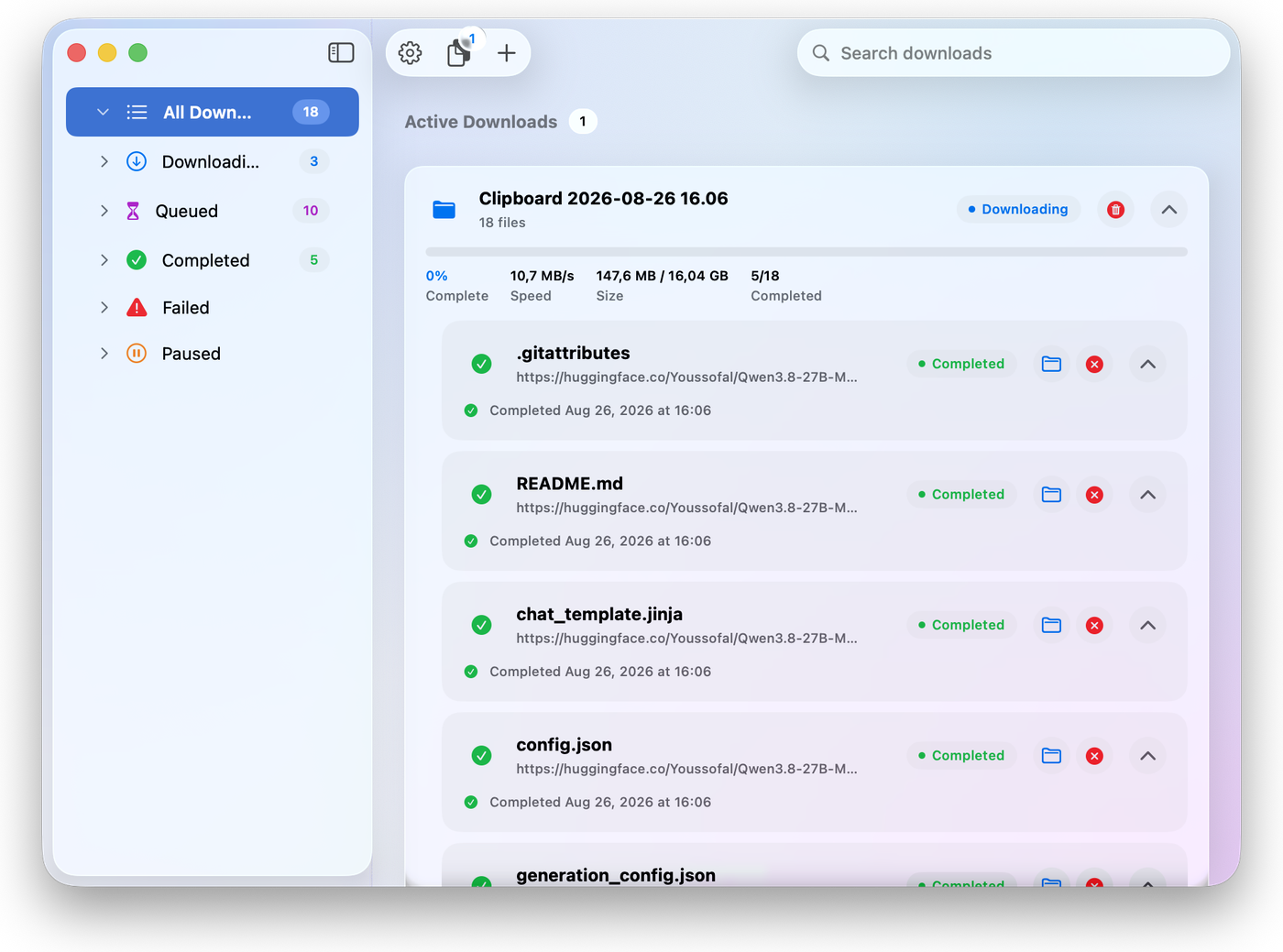Open the Completed sidebar item
Viewport: 1283px width, 952px height.
(213, 260)
